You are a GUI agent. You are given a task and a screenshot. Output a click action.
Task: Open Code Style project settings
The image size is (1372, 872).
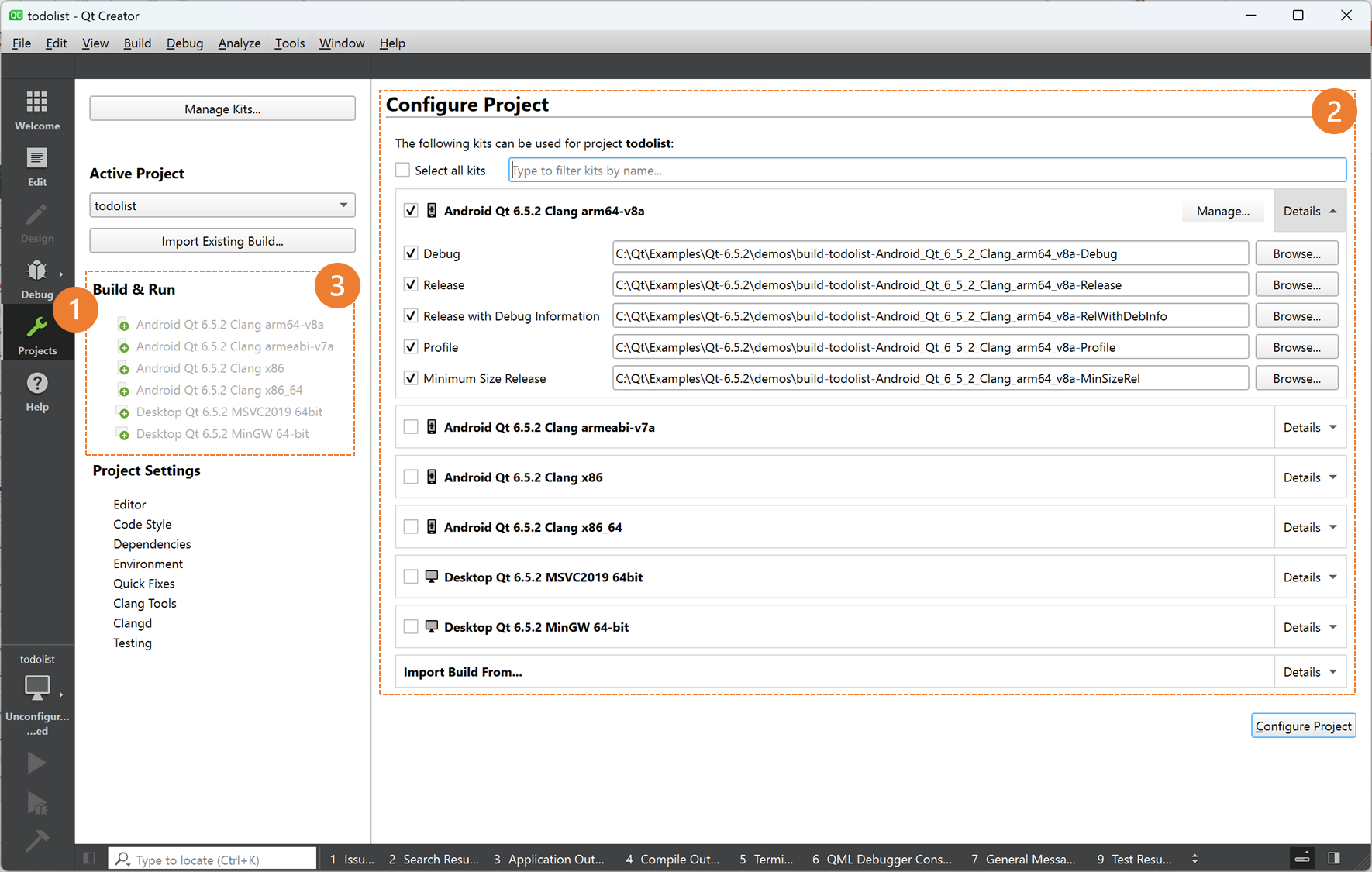pyautogui.click(x=143, y=524)
